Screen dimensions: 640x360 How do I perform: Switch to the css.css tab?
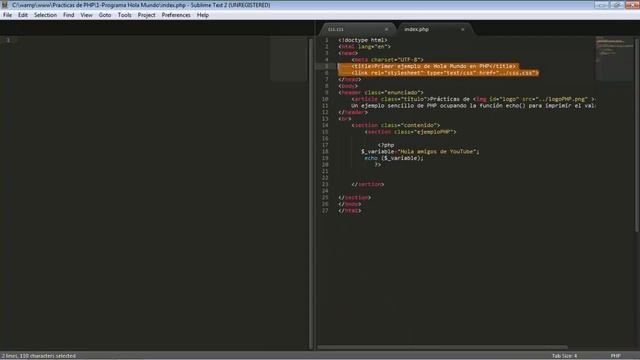coord(355,29)
